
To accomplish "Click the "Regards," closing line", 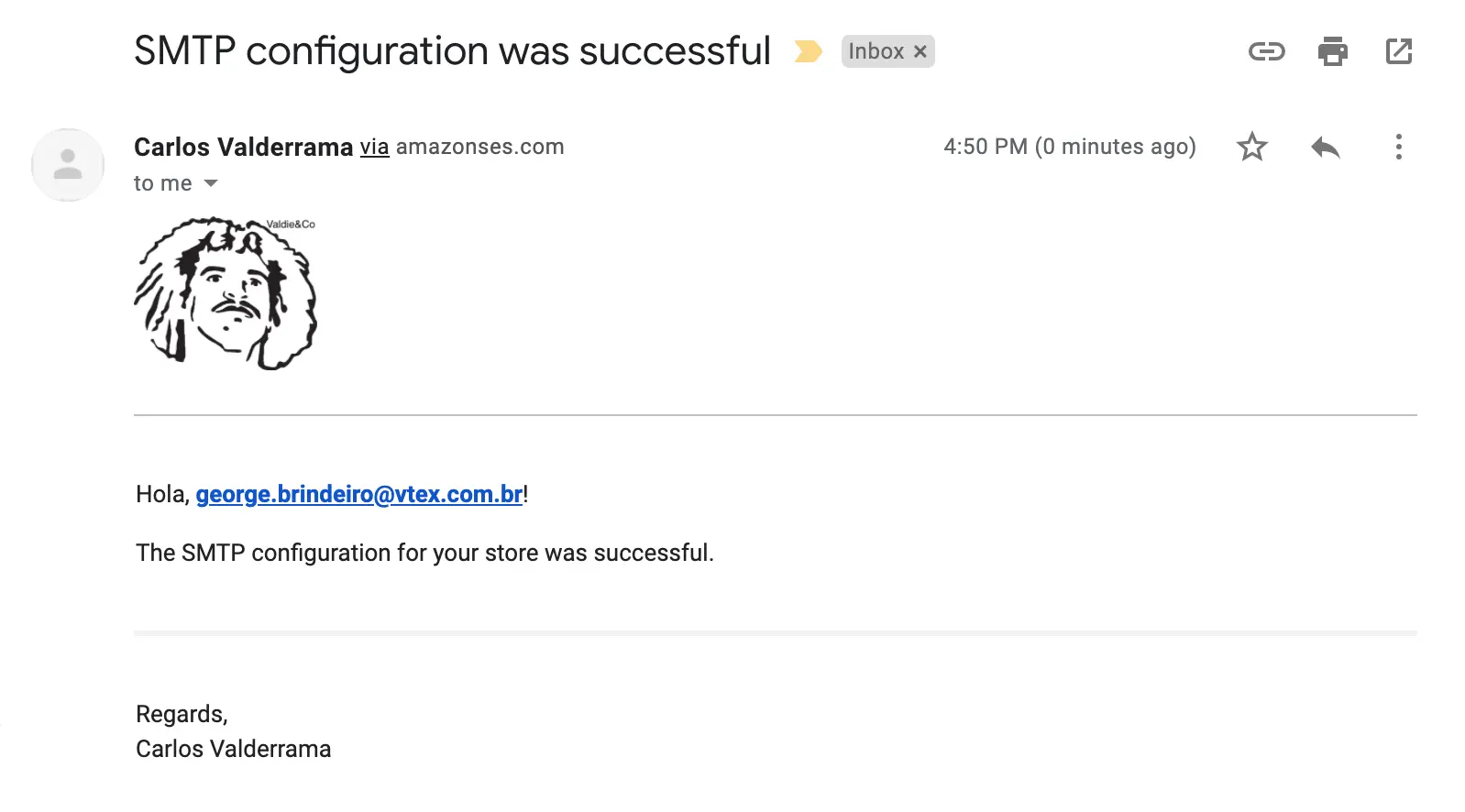I will pyautogui.click(x=182, y=714).
